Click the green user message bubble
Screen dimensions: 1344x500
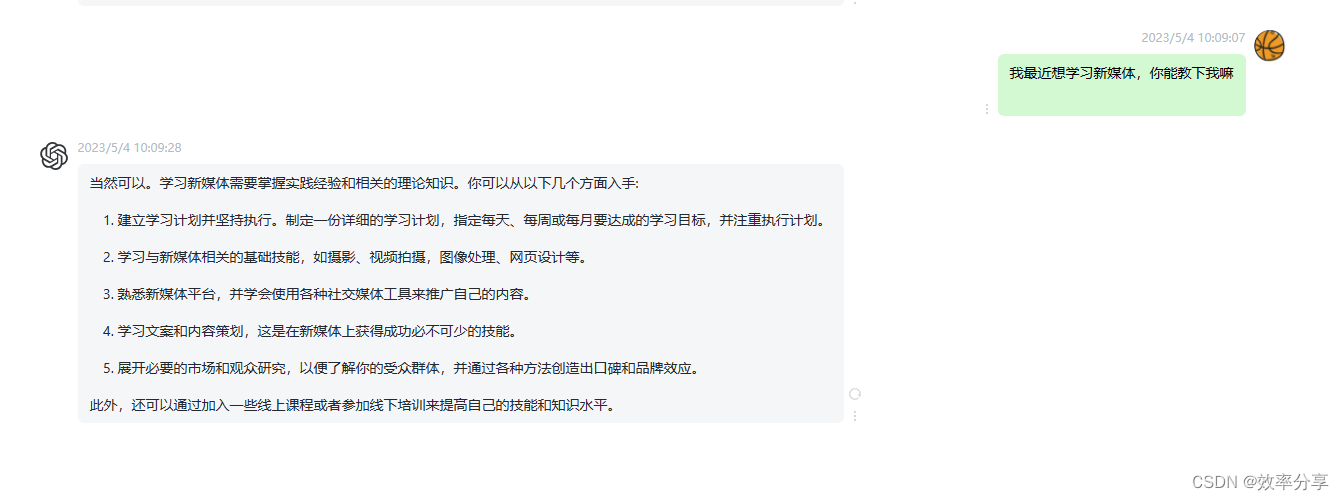[x=1122, y=85]
